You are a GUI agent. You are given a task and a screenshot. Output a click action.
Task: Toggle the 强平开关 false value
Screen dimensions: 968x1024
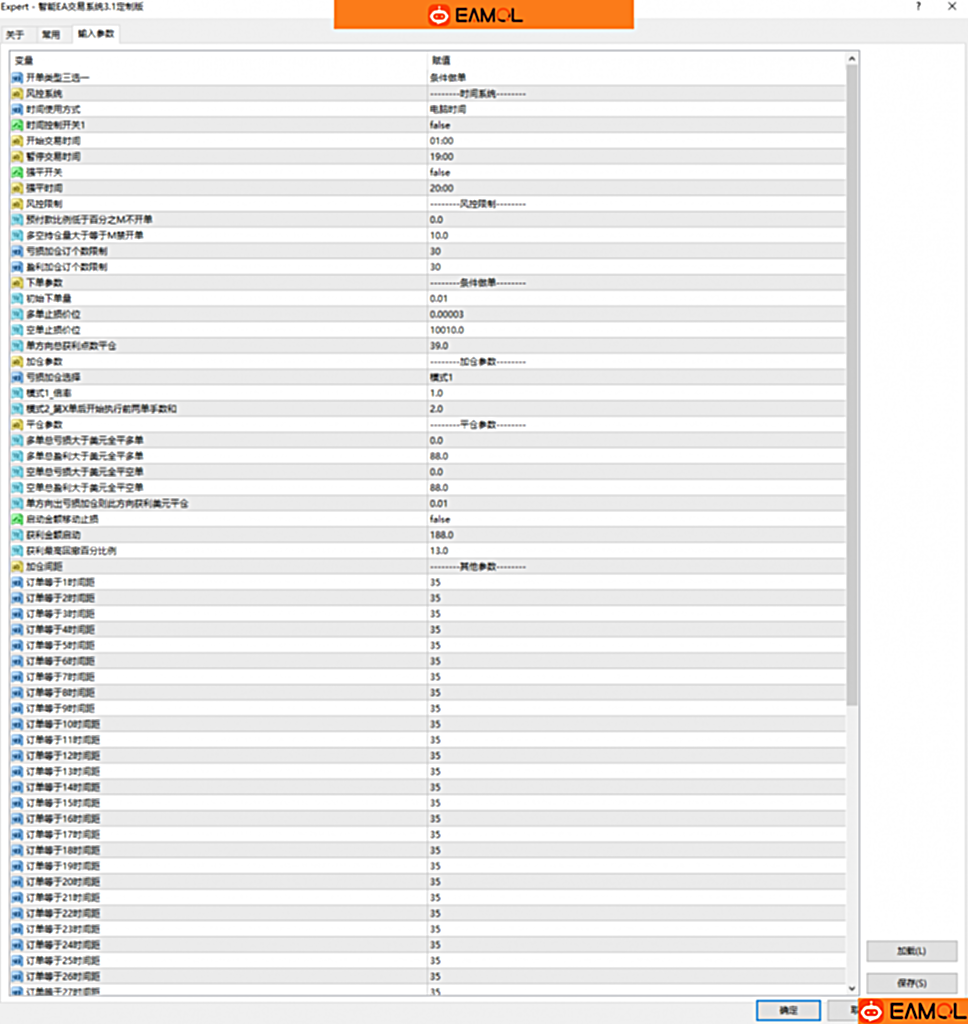(440, 172)
